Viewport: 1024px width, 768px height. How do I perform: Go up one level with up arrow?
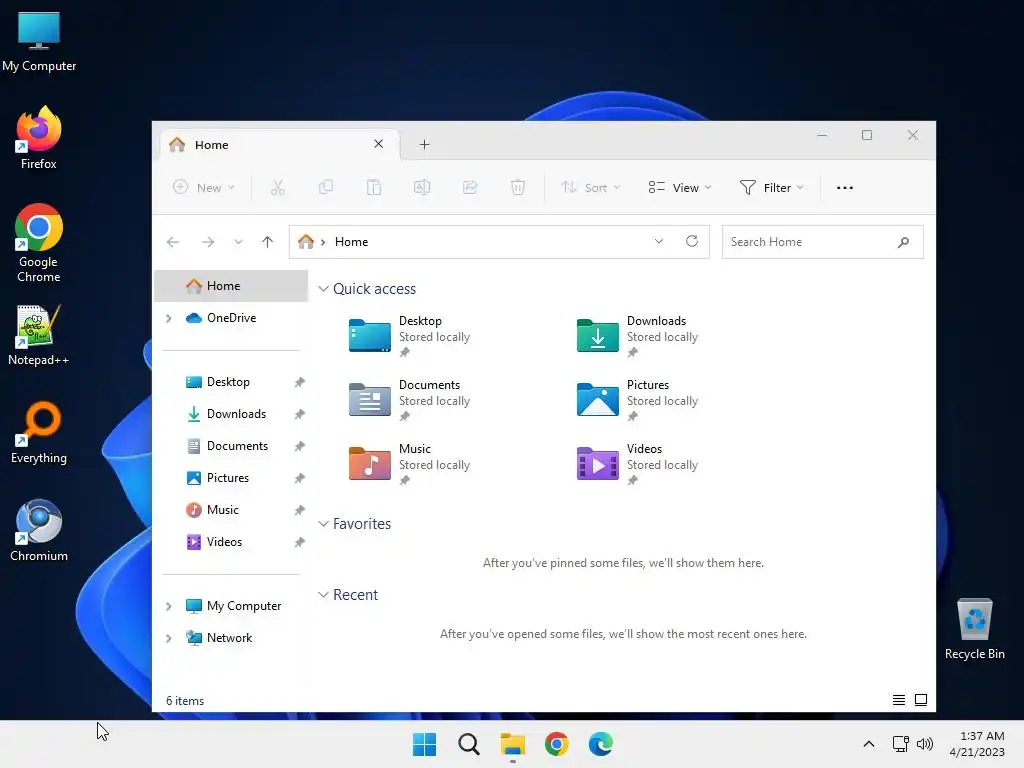click(x=267, y=242)
